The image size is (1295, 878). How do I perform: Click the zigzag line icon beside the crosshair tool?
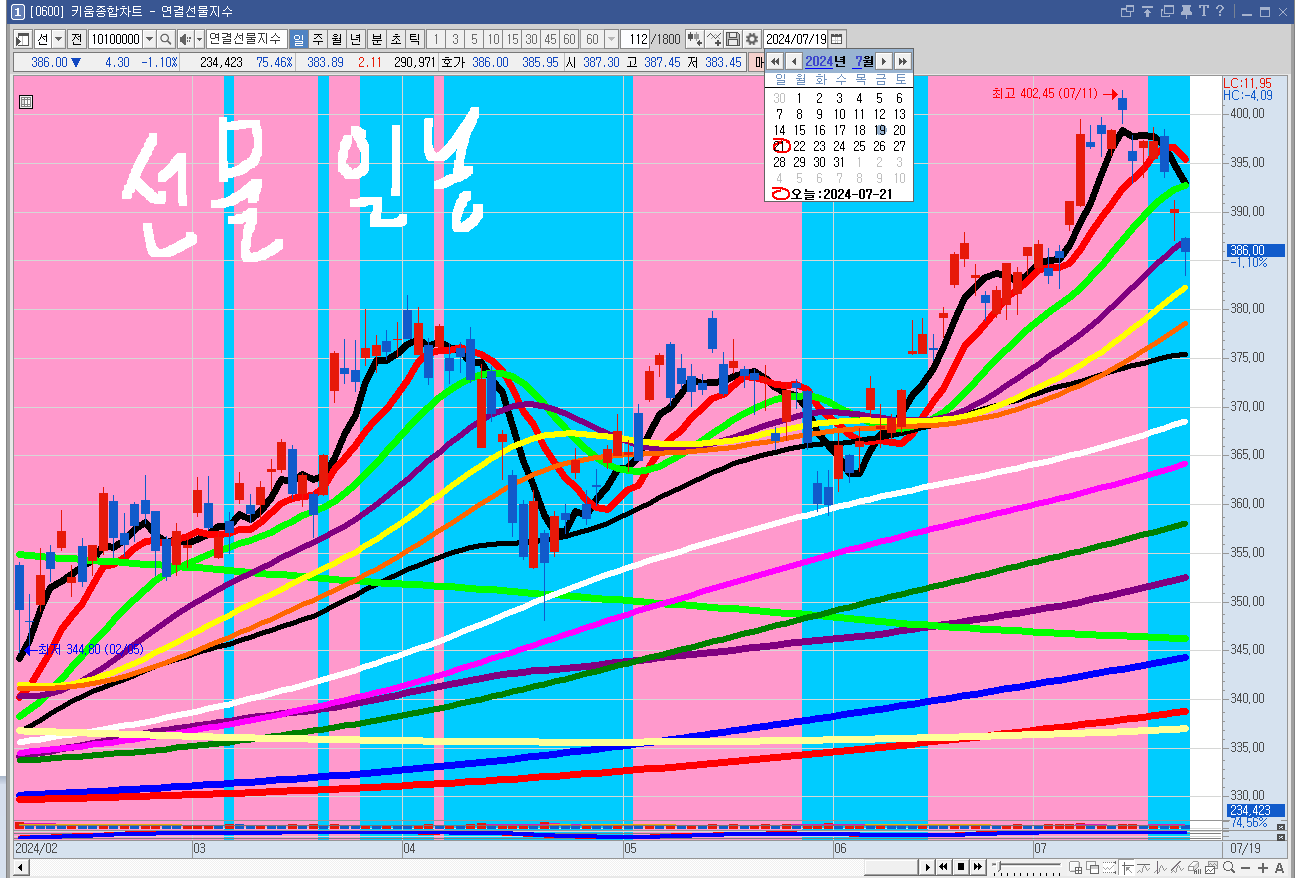(1144, 867)
